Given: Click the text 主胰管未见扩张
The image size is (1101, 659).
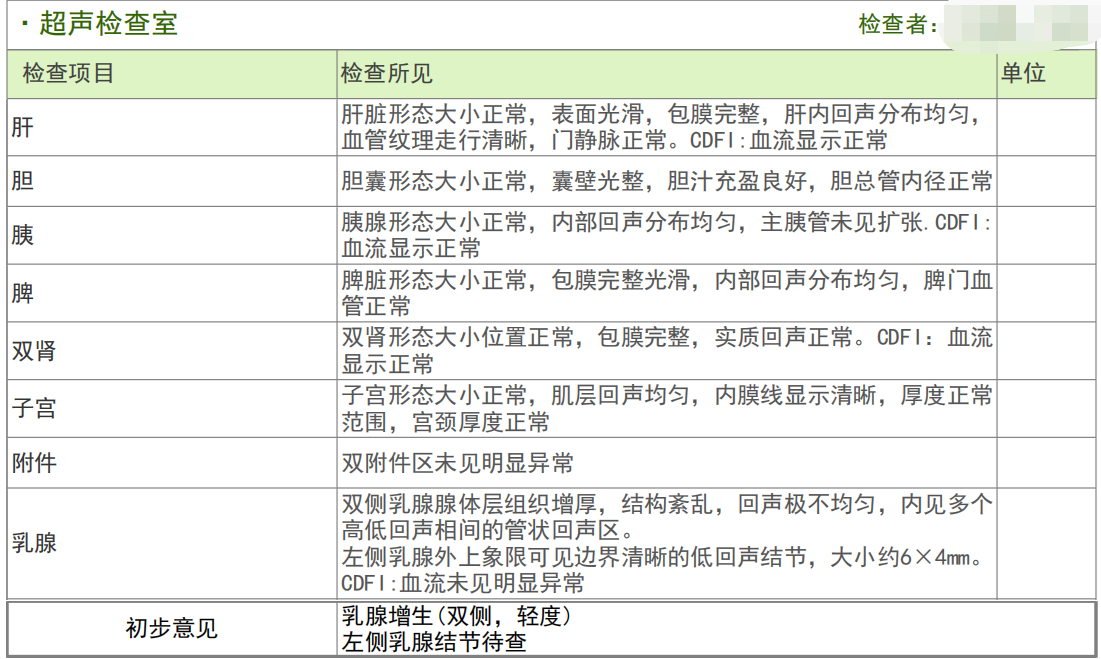Looking at the screenshot, I should tap(842, 222).
